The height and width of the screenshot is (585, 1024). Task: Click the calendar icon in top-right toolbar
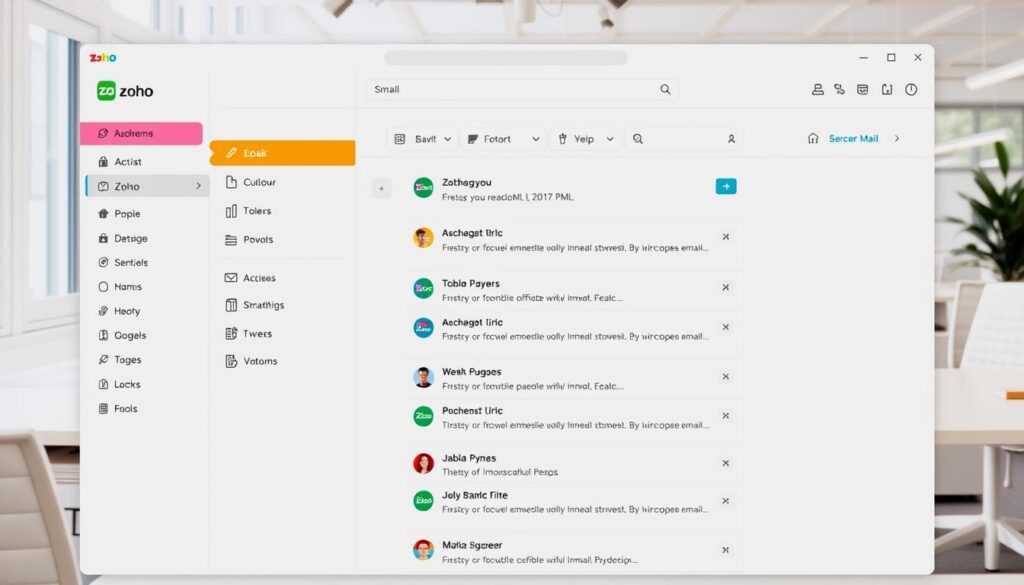[863, 89]
